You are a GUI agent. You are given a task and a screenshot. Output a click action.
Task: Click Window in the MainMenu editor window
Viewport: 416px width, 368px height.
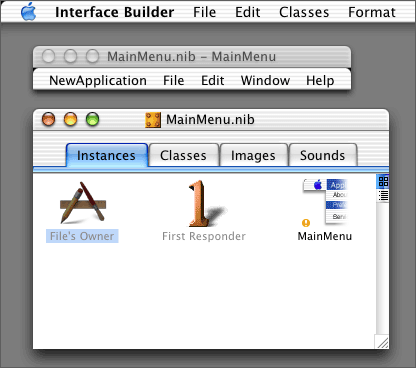(265, 81)
